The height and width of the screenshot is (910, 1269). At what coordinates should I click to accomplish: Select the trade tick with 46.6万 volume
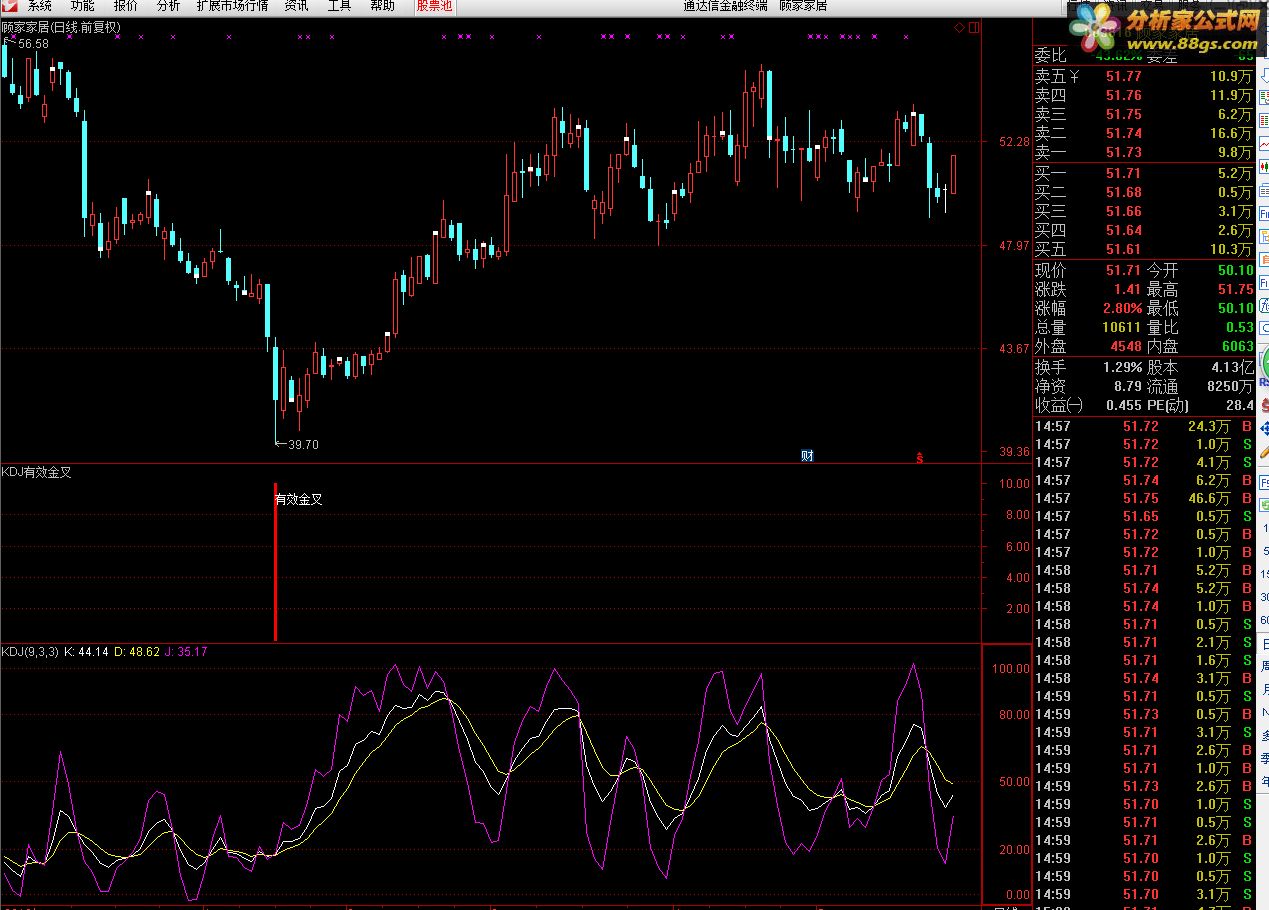pos(1144,499)
